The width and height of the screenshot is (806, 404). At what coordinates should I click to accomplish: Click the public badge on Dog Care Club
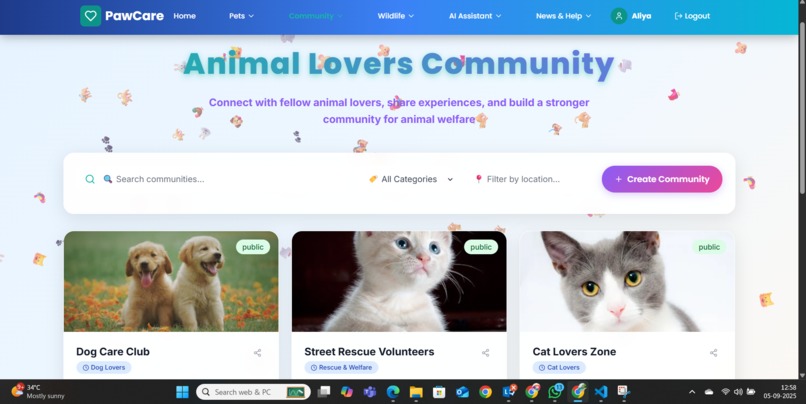click(x=253, y=247)
